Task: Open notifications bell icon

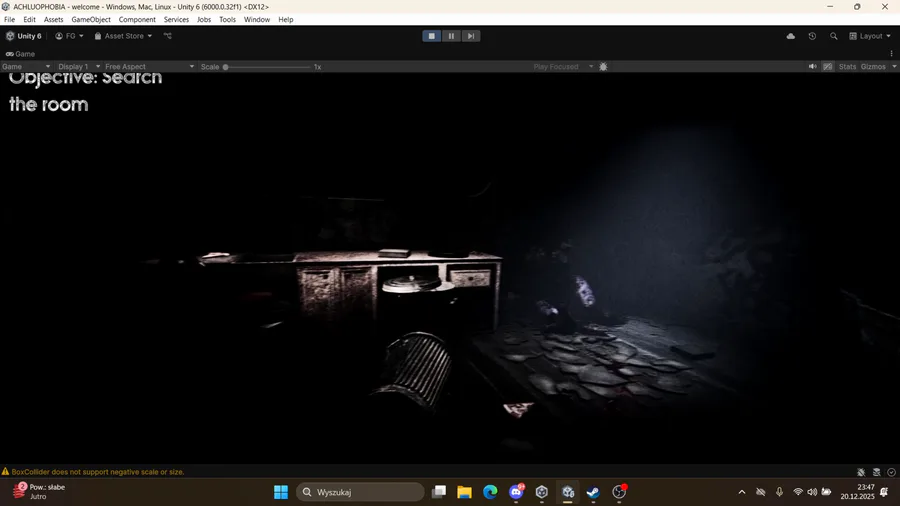Action: pyautogui.click(x=884, y=492)
